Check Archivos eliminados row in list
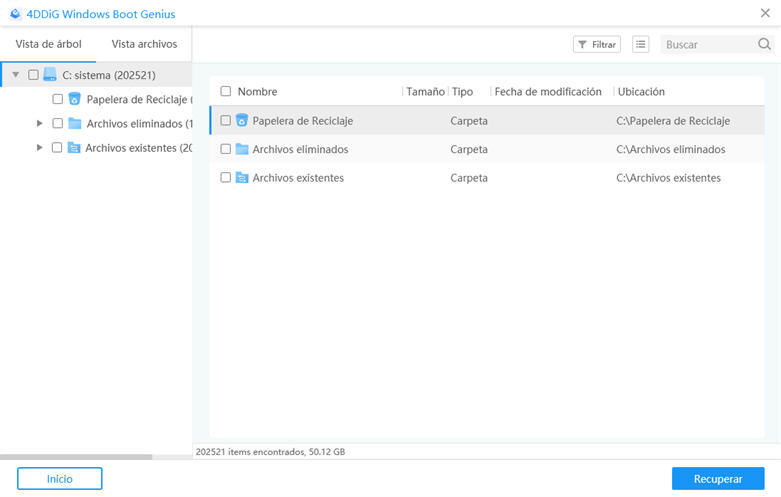781x497 pixels. pos(226,149)
